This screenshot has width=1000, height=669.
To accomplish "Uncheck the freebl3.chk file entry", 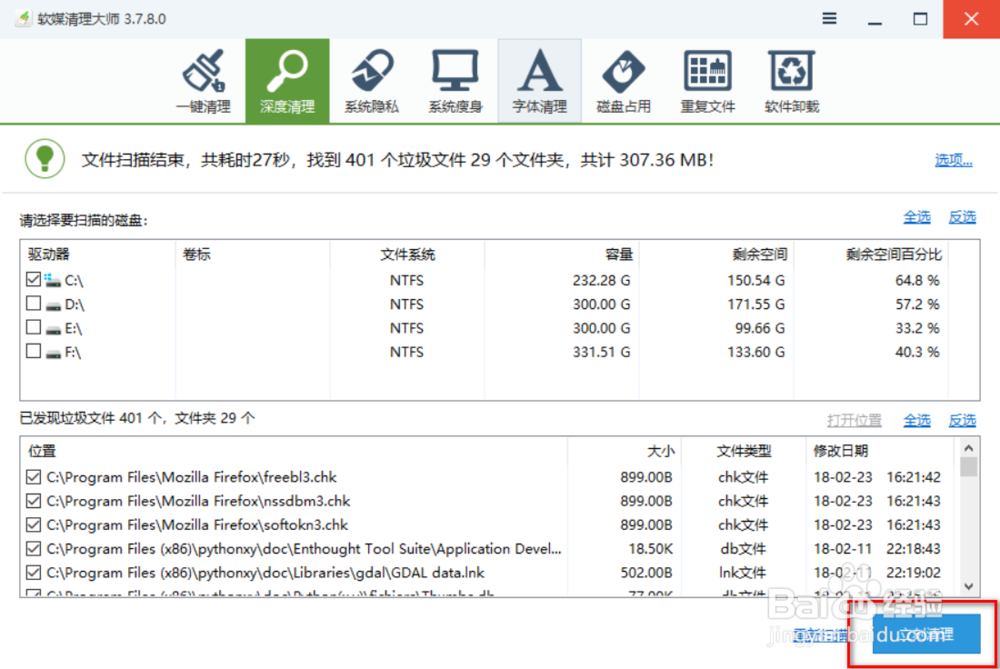I will click(x=33, y=477).
